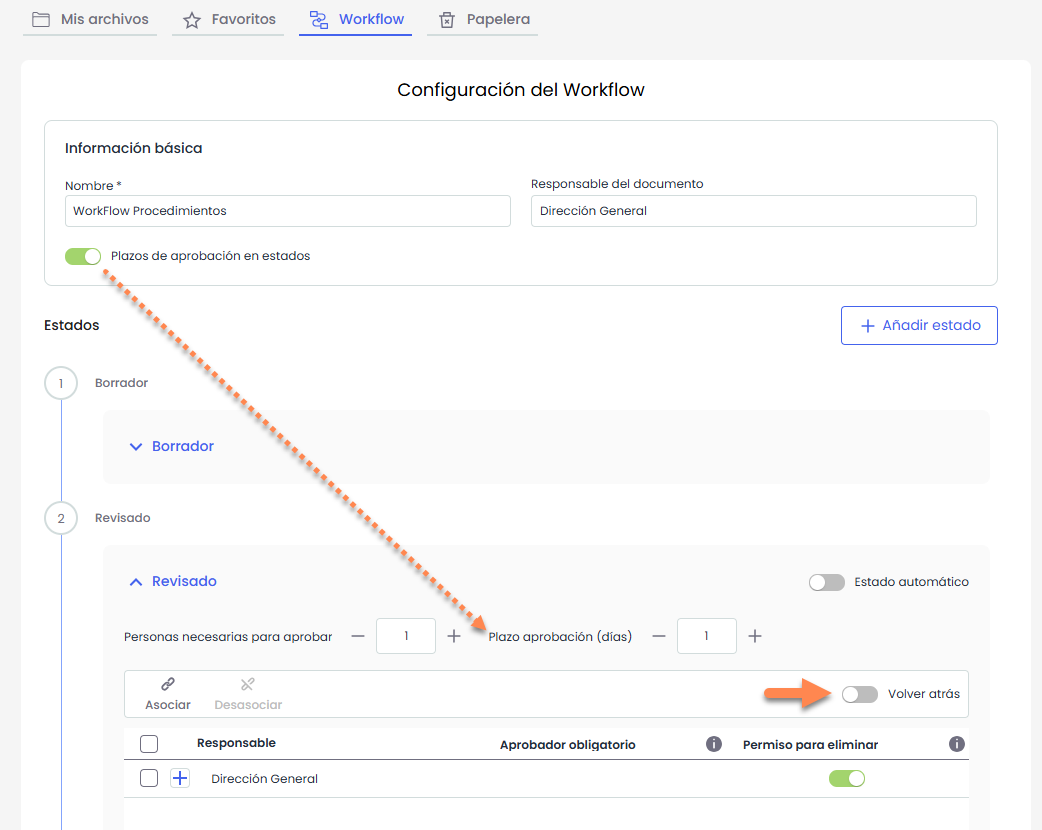The height and width of the screenshot is (830, 1042).
Task: Click info icon next to Aprobador obligatorio
Action: coord(714,744)
